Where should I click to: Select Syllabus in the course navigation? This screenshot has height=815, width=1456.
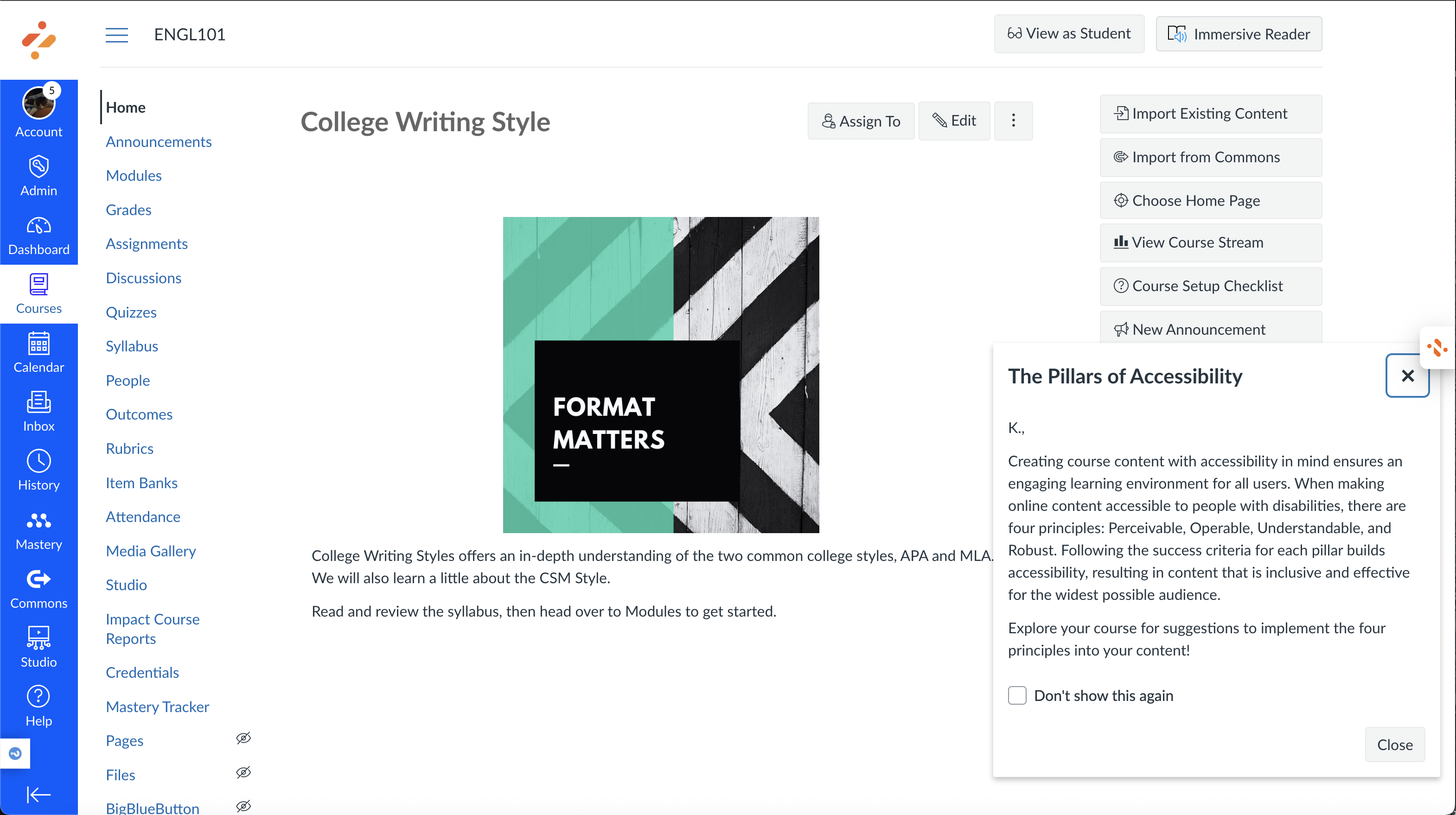click(132, 346)
